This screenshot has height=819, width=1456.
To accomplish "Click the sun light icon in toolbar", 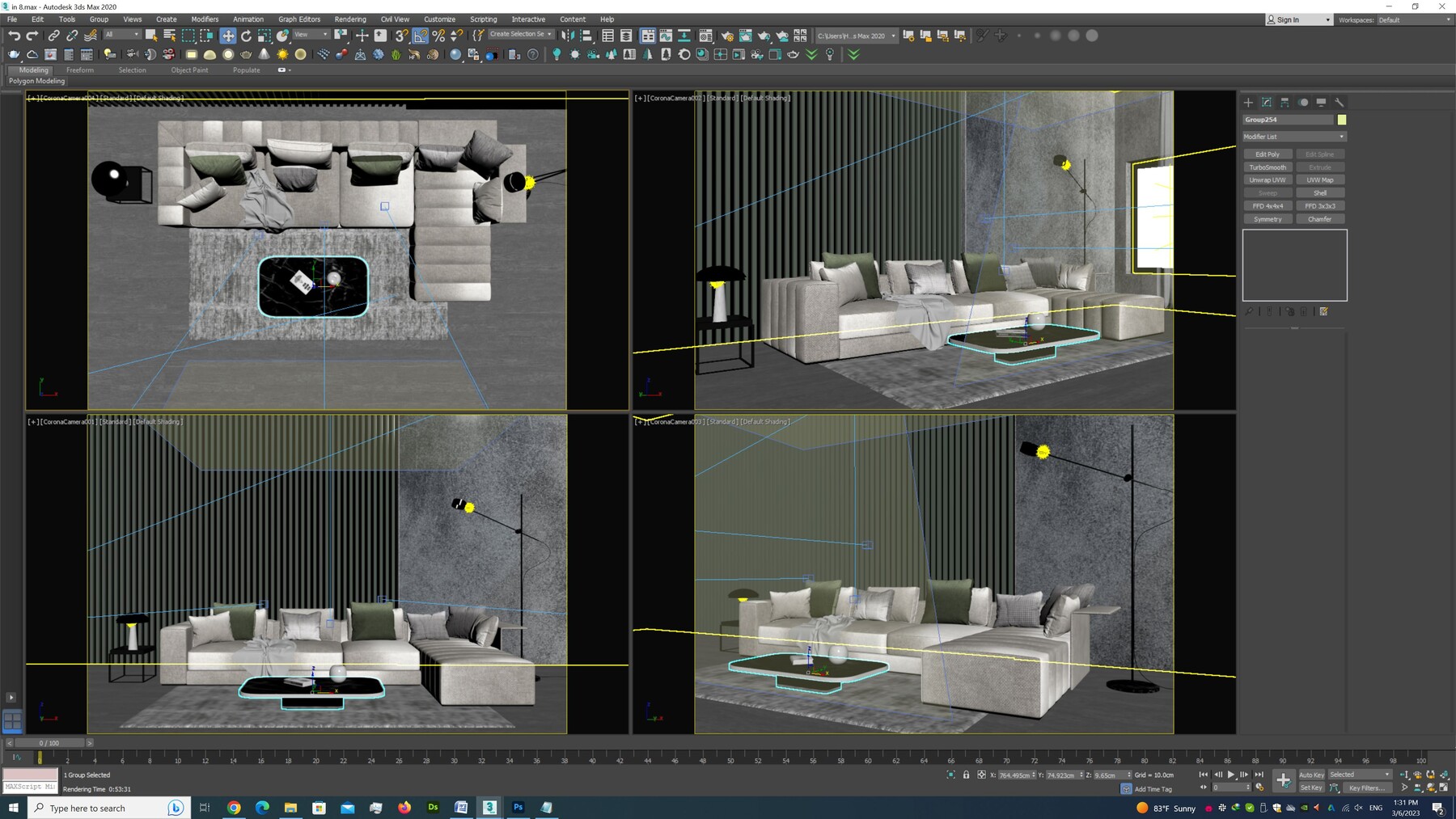I will tap(282, 55).
